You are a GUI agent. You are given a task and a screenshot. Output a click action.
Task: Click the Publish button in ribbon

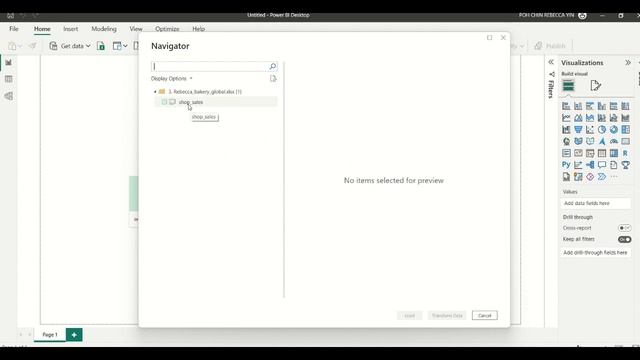pyautogui.click(x=550, y=46)
